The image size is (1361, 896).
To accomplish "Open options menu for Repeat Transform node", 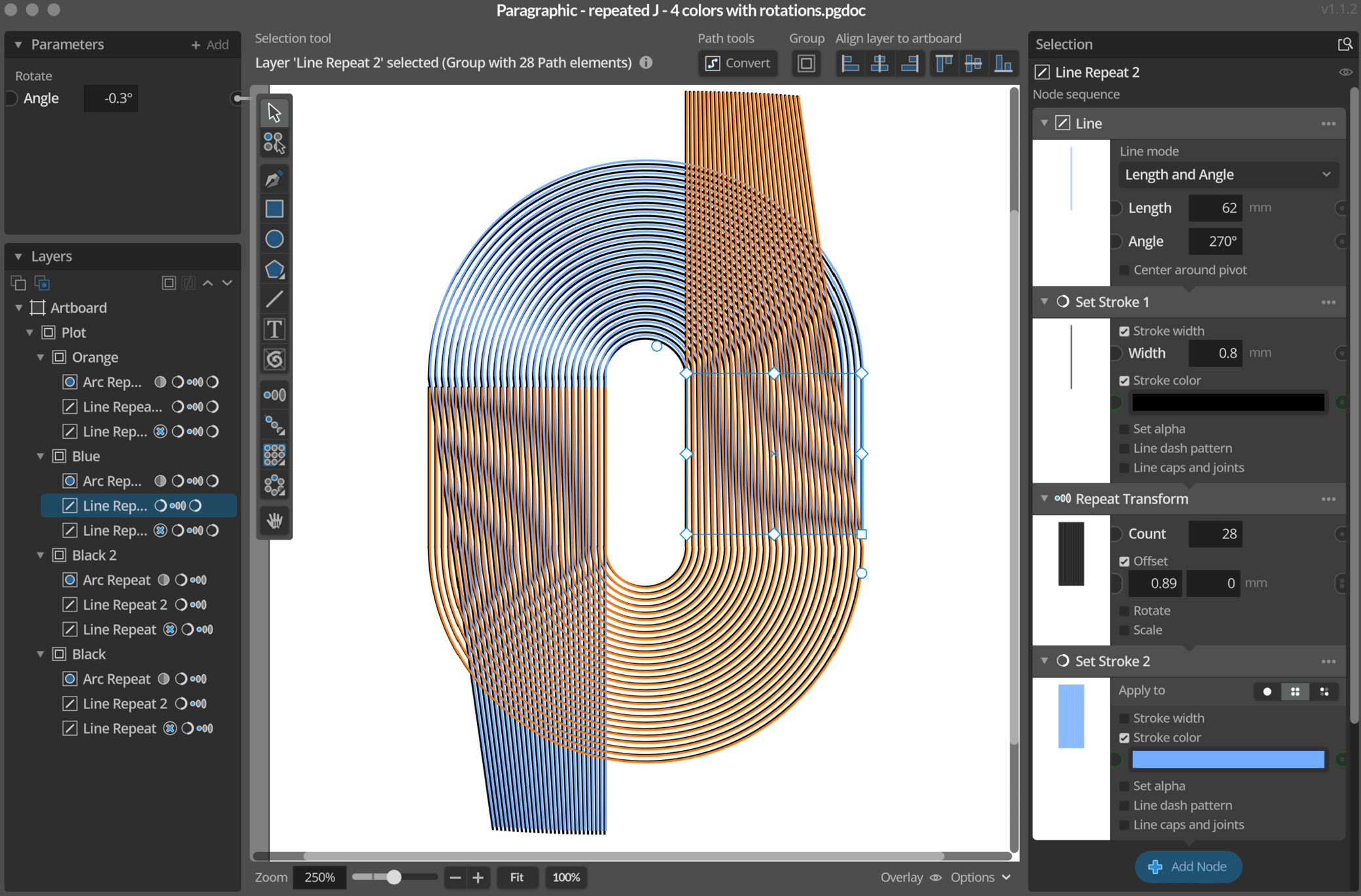I will pos(1328,499).
